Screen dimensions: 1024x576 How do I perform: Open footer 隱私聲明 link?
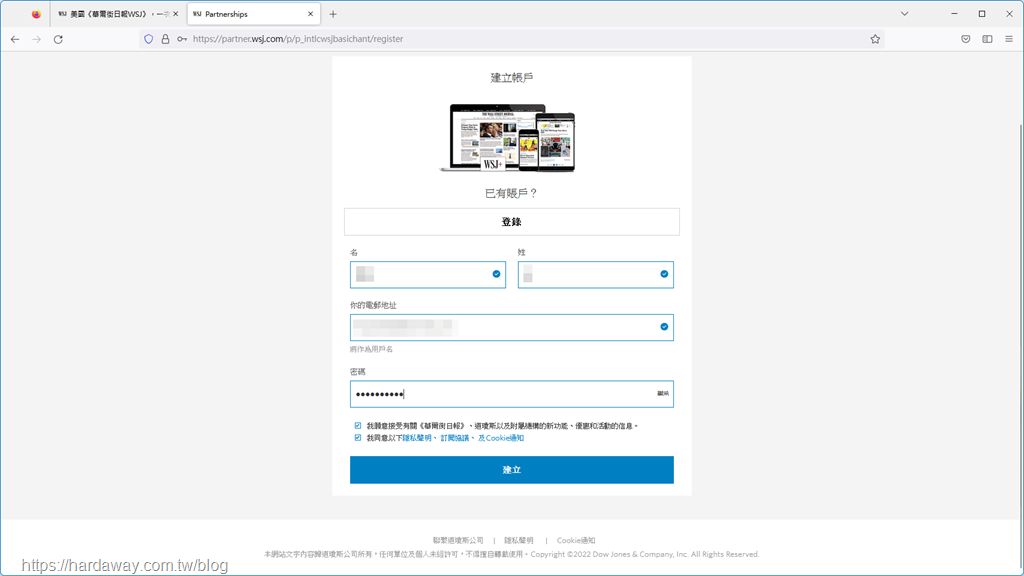click(x=519, y=541)
